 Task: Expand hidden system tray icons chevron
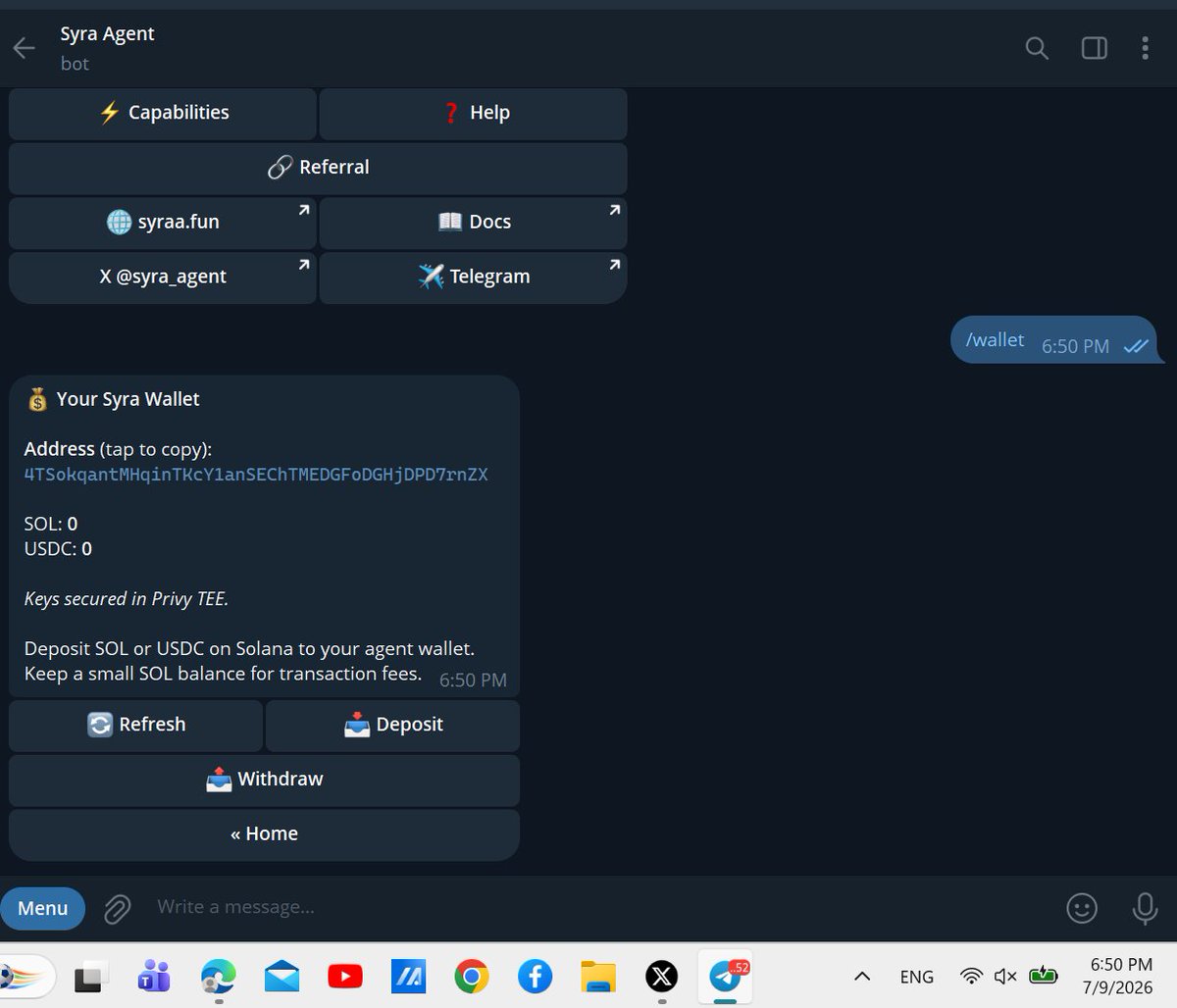[862, 977]
